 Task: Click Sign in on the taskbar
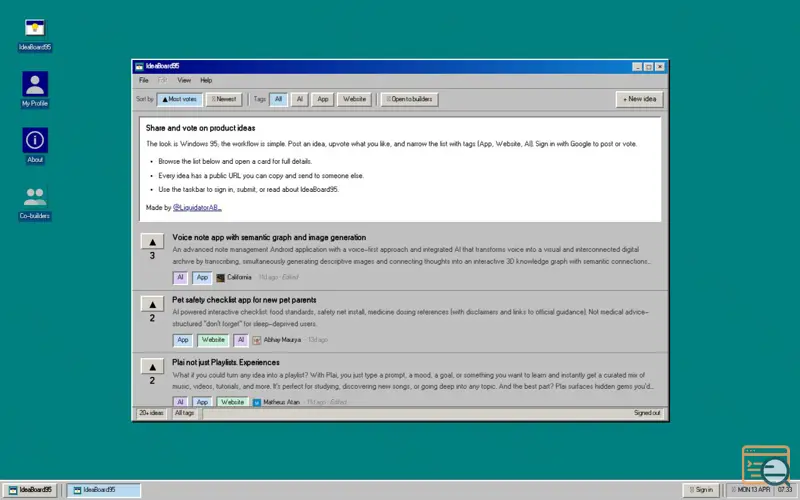coord(702,490)
